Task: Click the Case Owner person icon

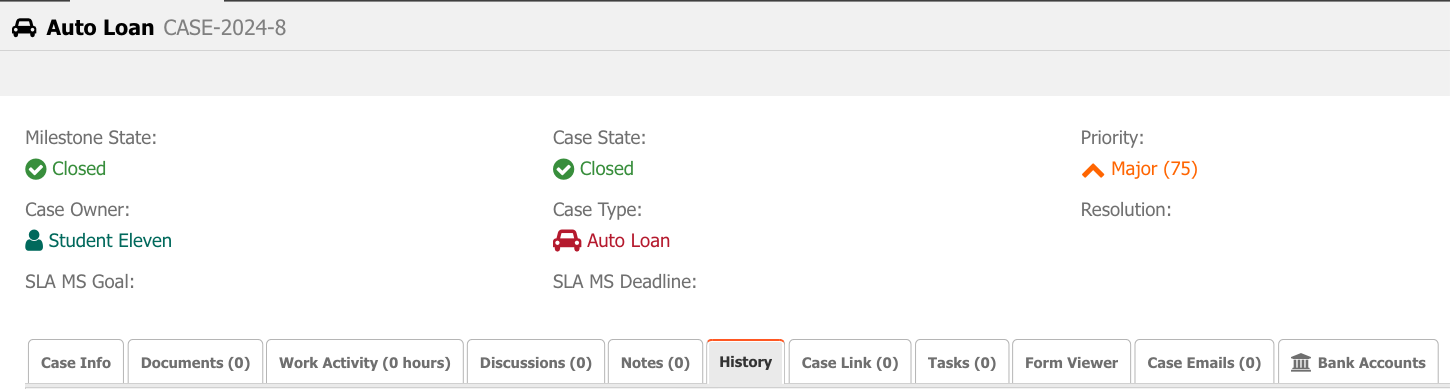Action: [34, 240]
